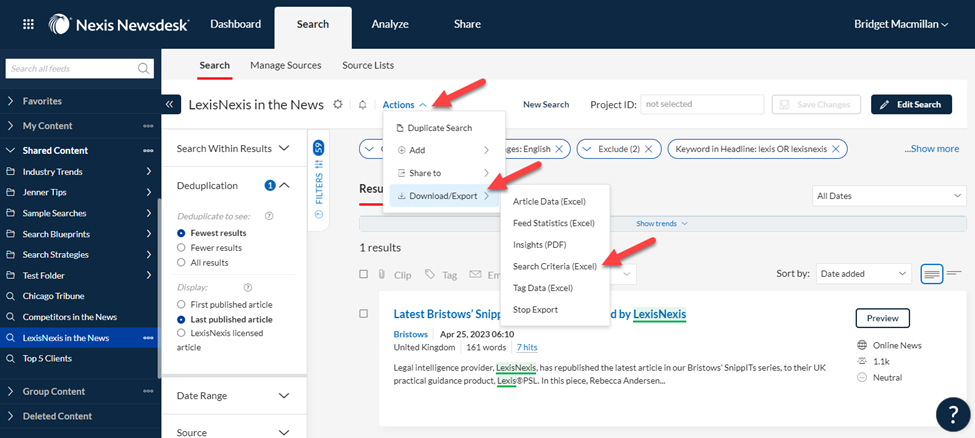Viewport: 975px width, 438px height.
Task: Click the Tag icon
Action: 429,274
